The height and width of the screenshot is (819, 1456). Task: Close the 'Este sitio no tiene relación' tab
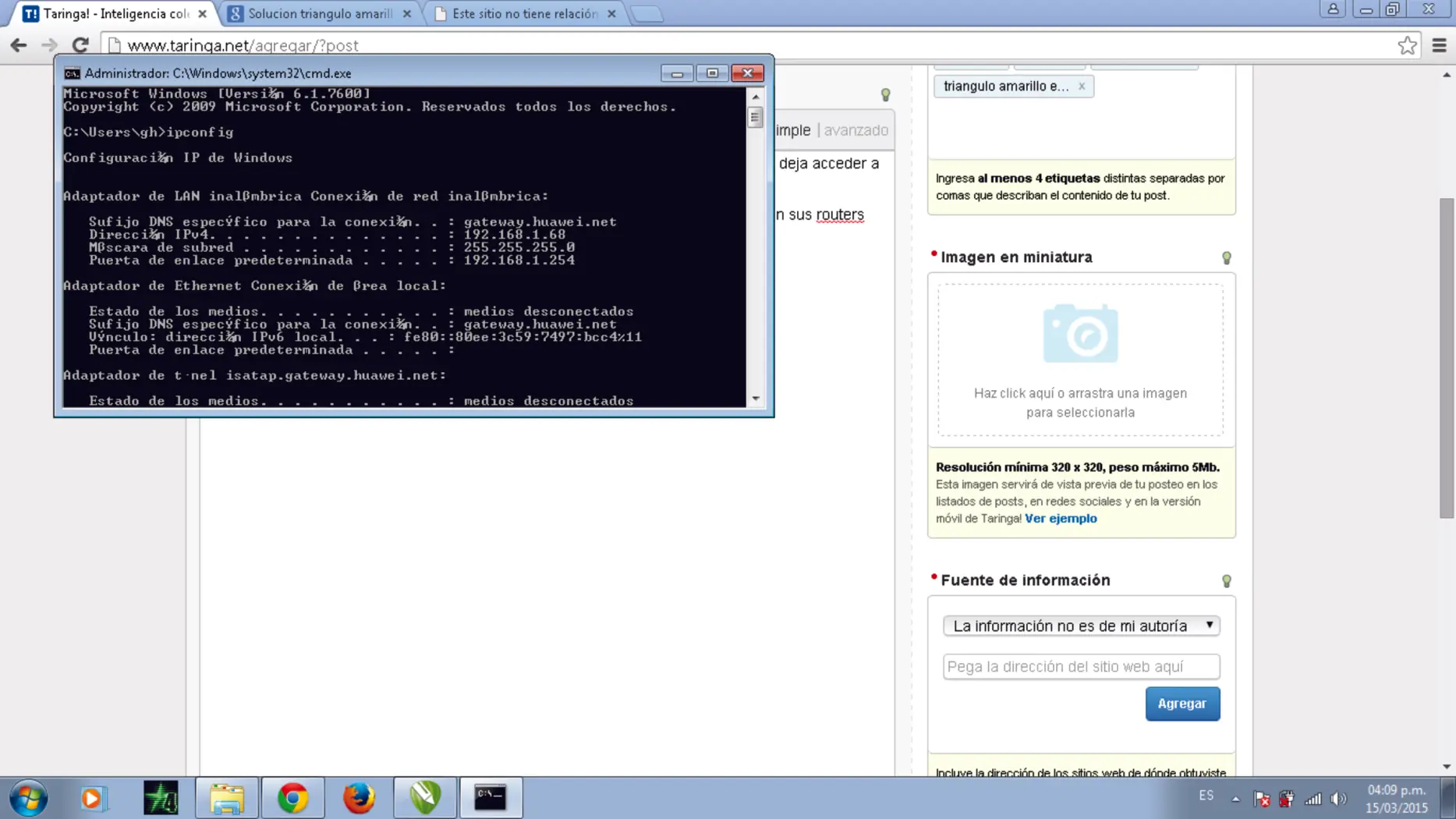(x=611, y=14)
